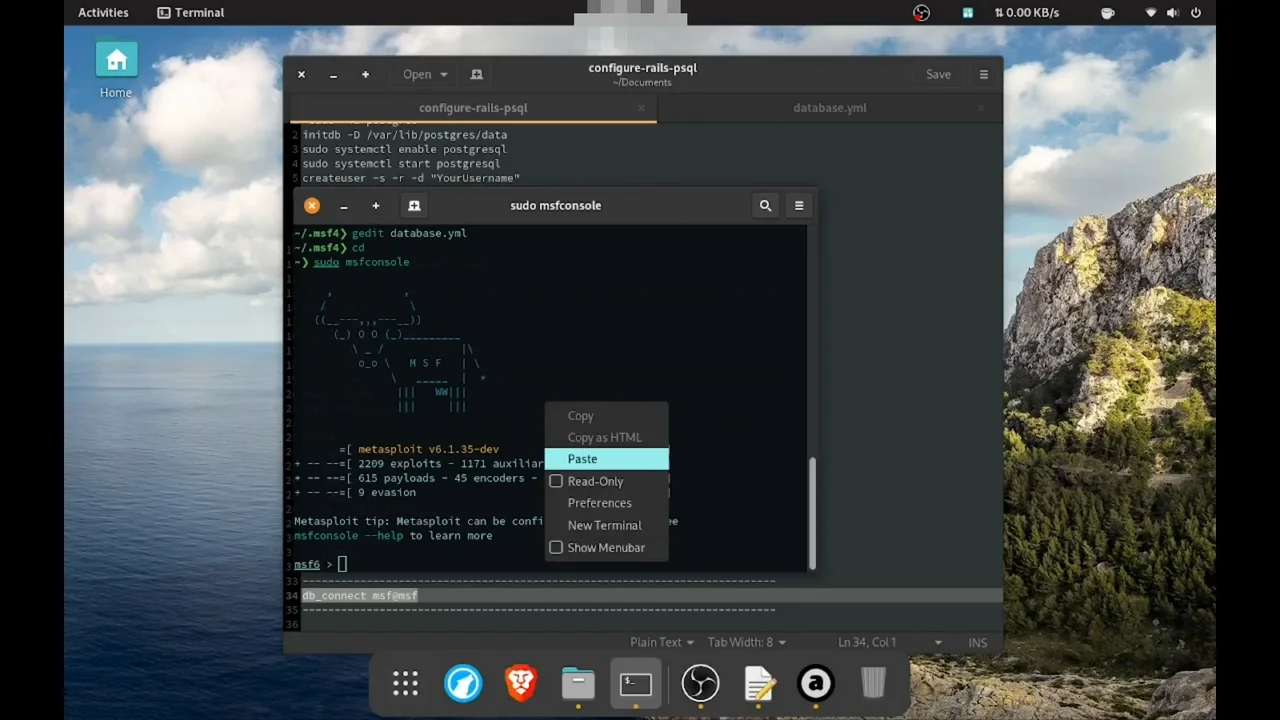Open gedit hamburger menu icon
The width and height of the screenshot is (1280, 720).
(983, 74)
